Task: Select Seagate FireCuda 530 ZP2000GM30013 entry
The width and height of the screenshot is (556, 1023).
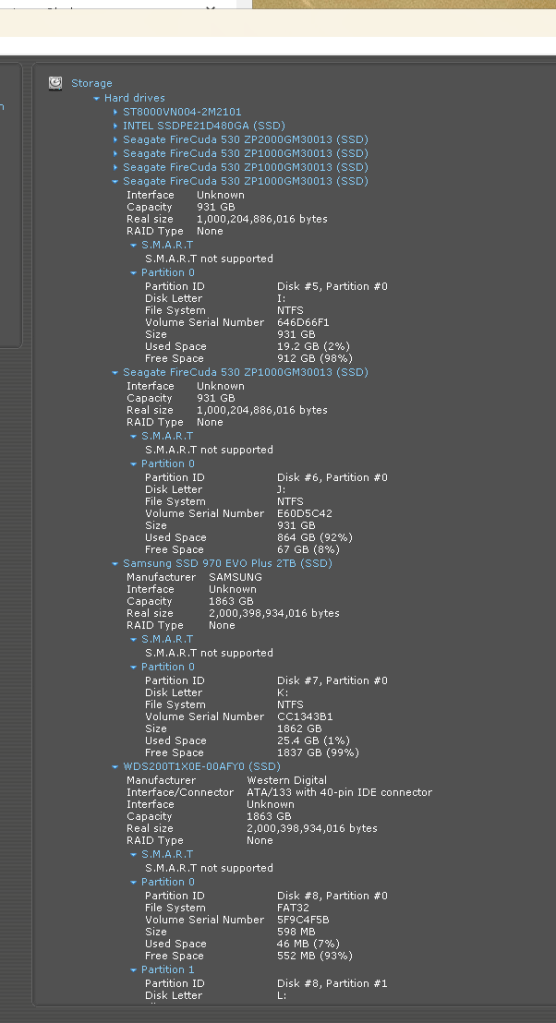Action: 245,140
